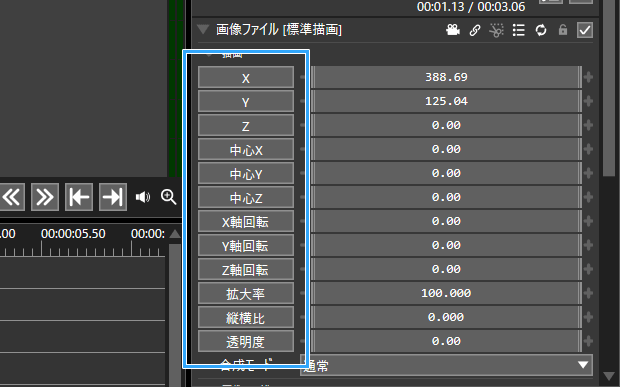The height and width of the screenshot is (387, 620).
Task: Click the X value field showing 388.69
Action: point(446,77)
